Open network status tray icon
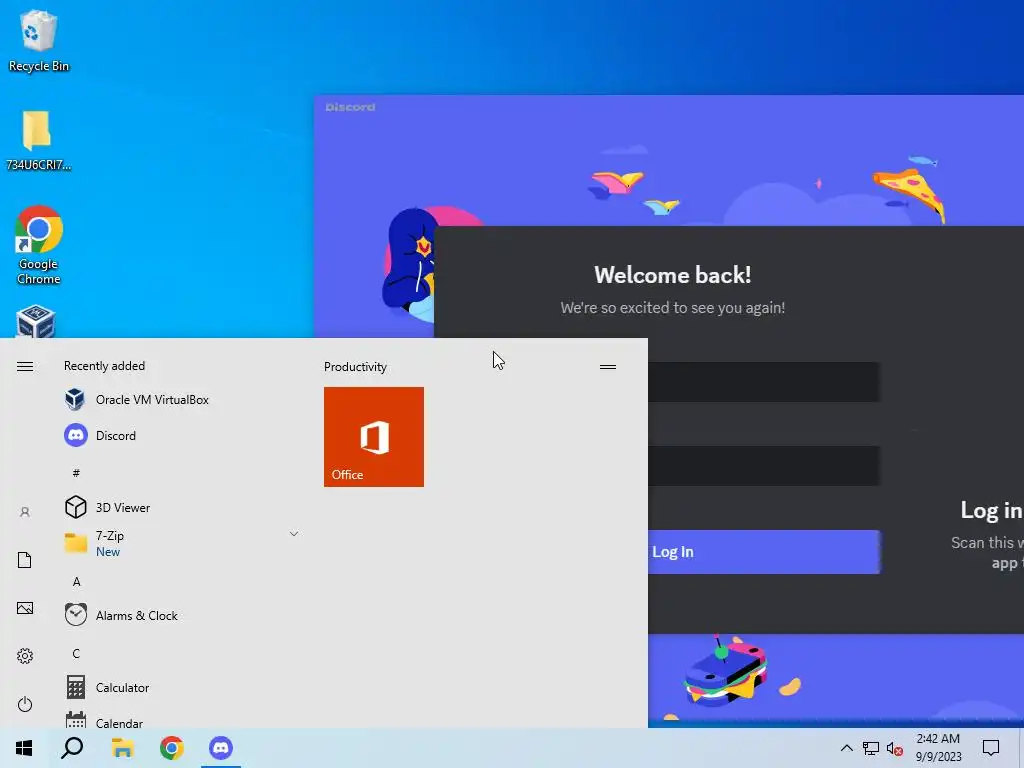The width and height of the screenshot is (1024, 768). [x=871, y=748]
